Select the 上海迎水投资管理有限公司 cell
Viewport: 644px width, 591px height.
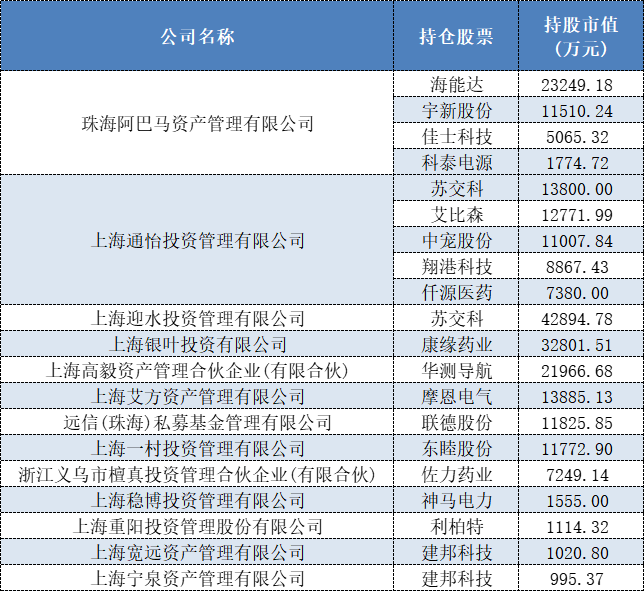click(x=197, y=318)
